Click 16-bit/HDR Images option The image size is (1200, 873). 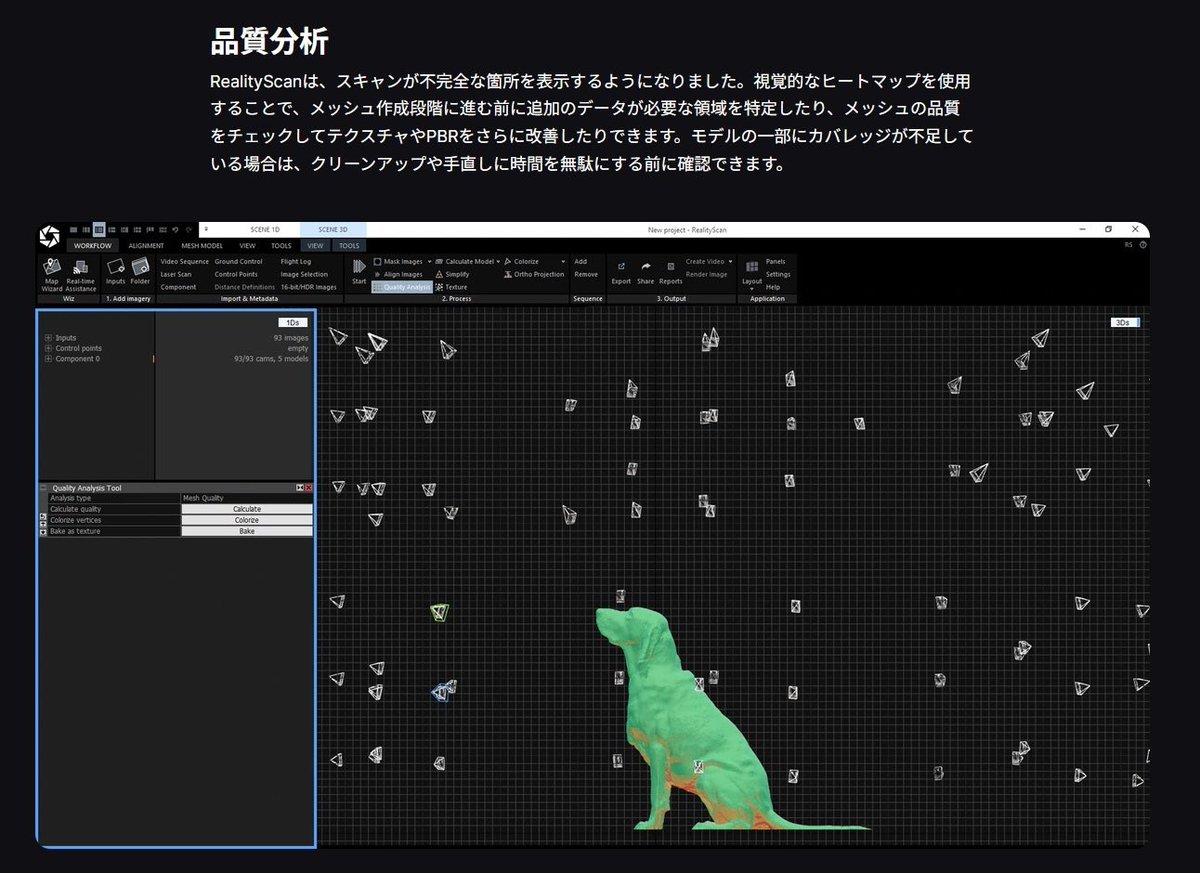click(x=308, y=287)
